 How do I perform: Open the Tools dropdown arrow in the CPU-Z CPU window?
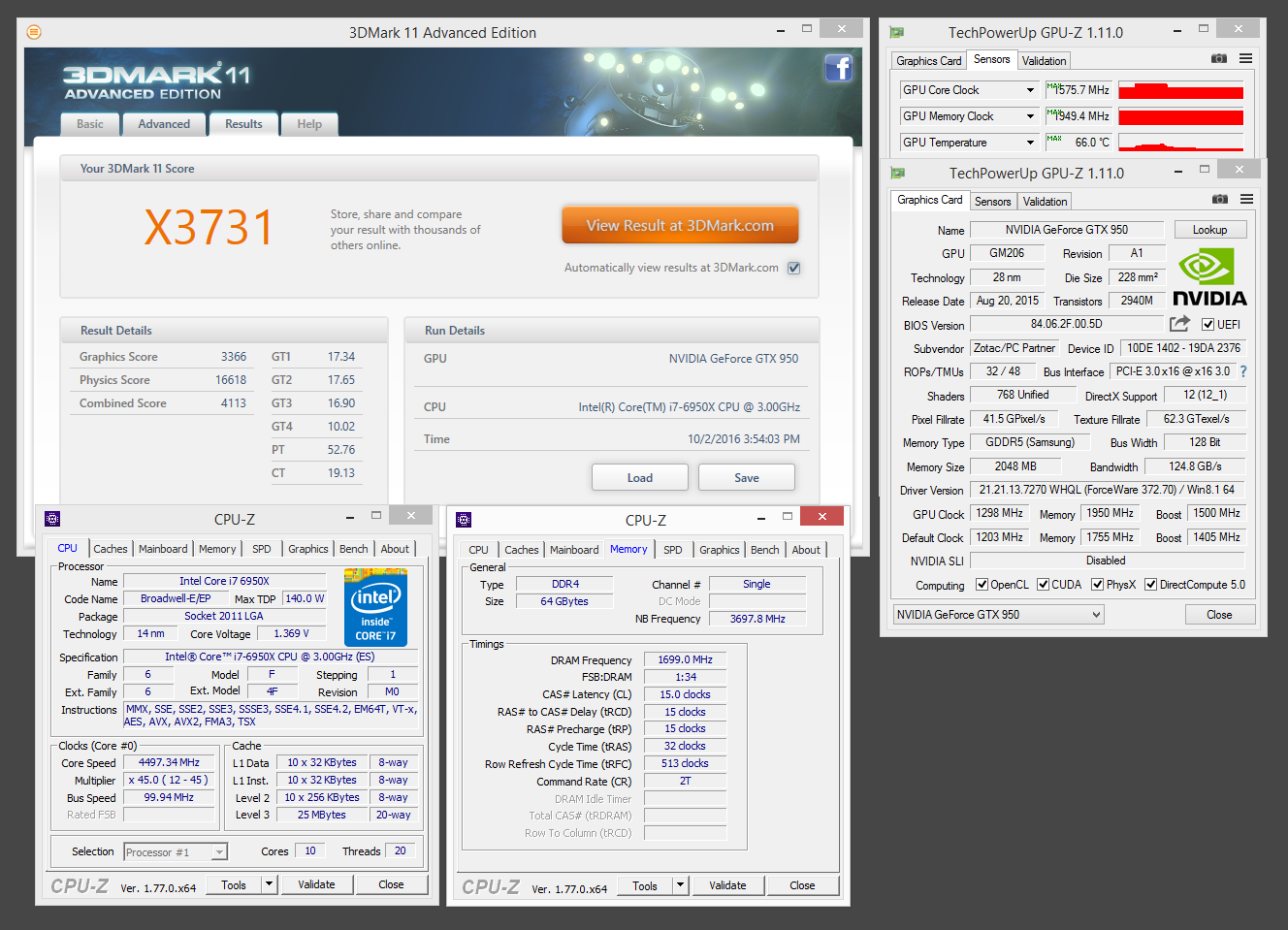tap(270, 884)
